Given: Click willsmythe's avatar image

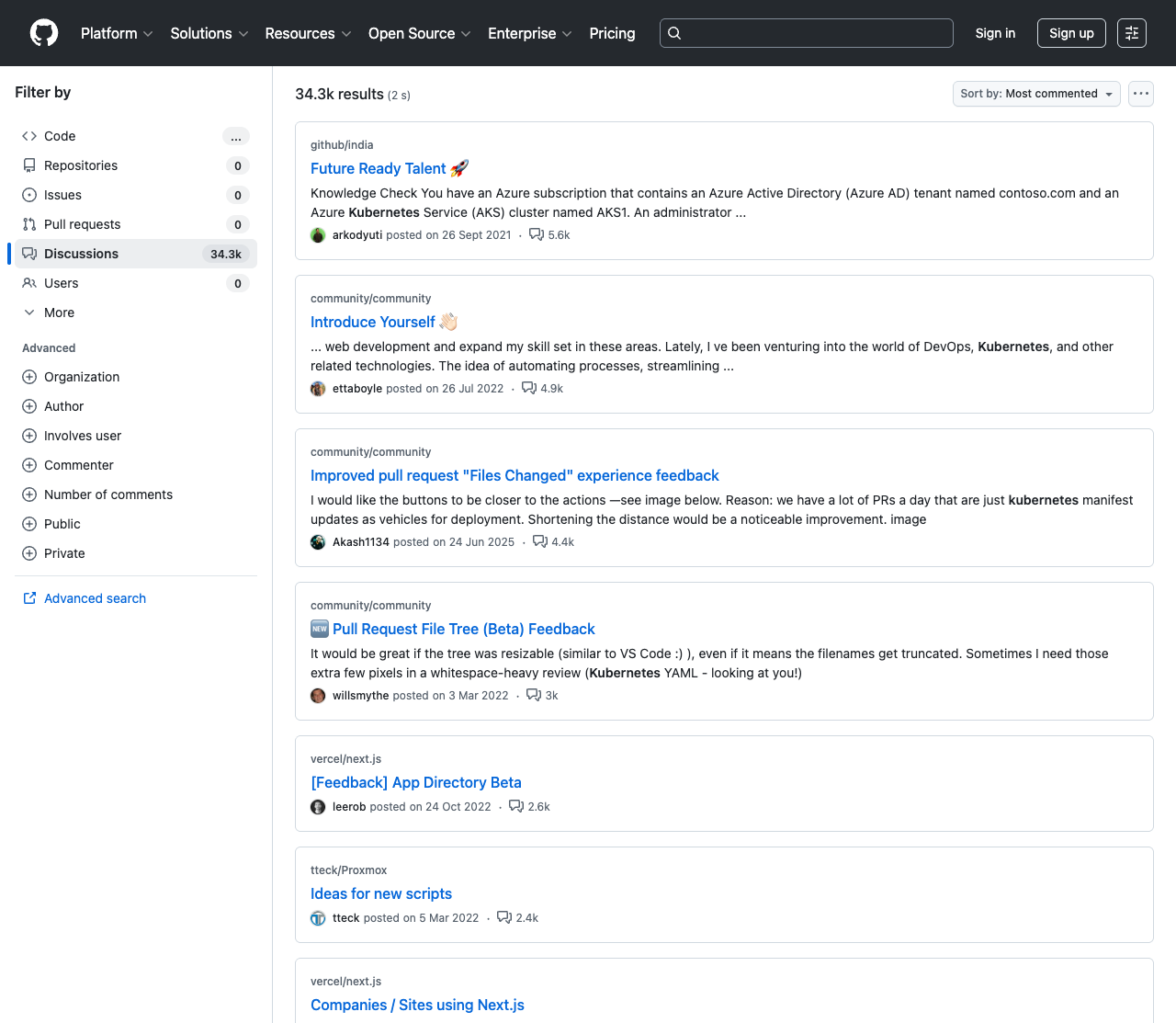Looking at the screenshot, I should (318, 696).
